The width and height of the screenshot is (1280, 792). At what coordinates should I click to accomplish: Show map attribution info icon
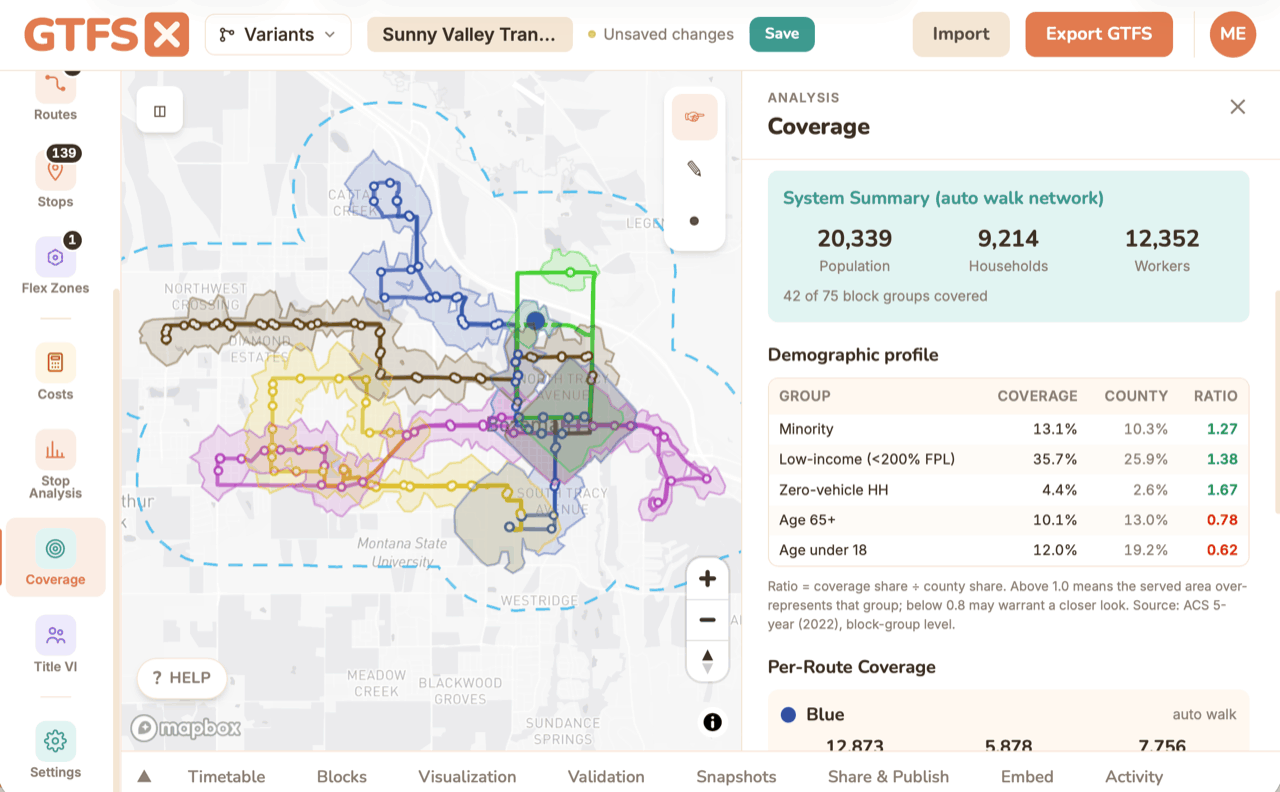[712, 722]
